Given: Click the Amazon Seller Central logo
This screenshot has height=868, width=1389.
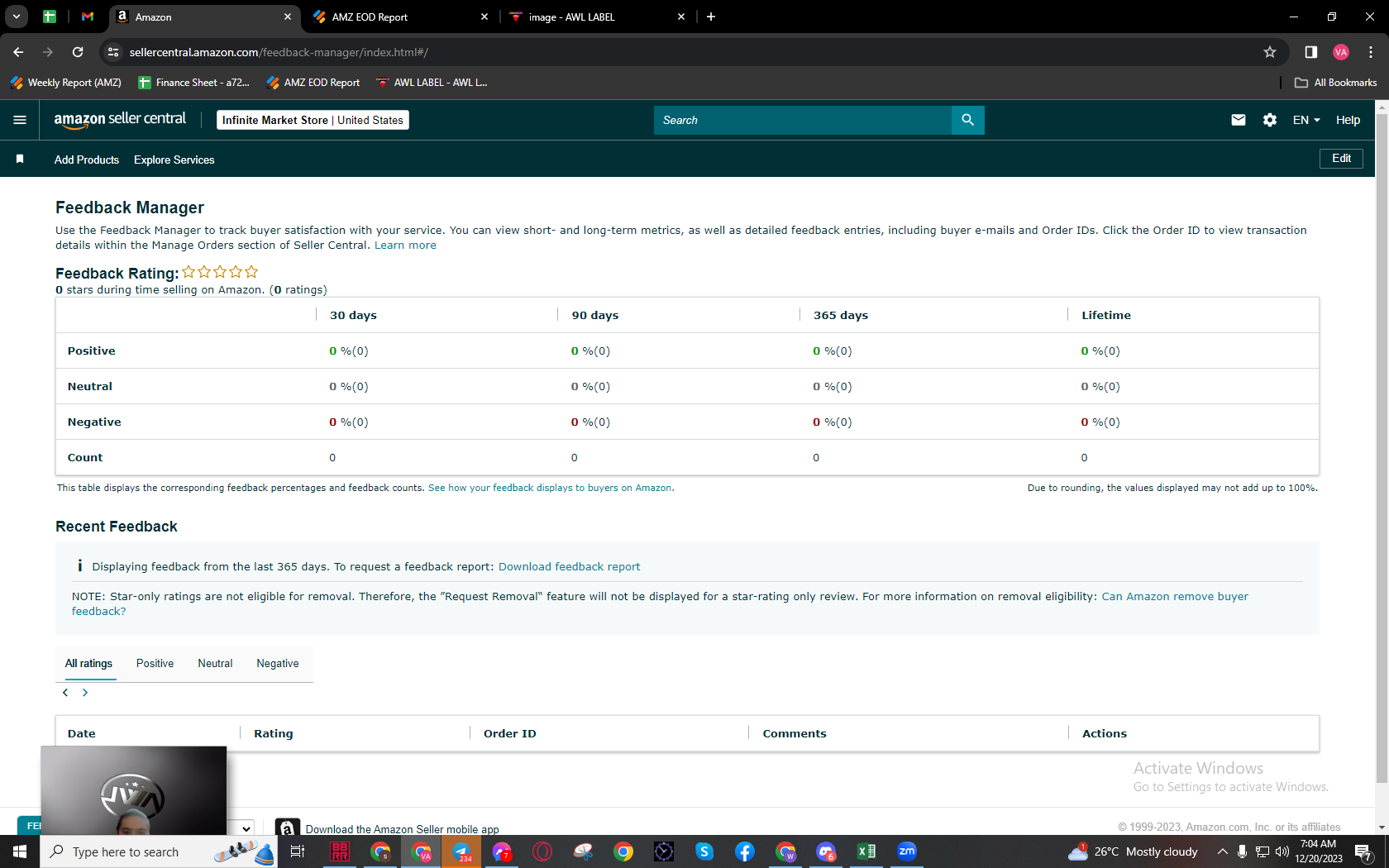Looking at the screenshot, I should tap(120, 120).
